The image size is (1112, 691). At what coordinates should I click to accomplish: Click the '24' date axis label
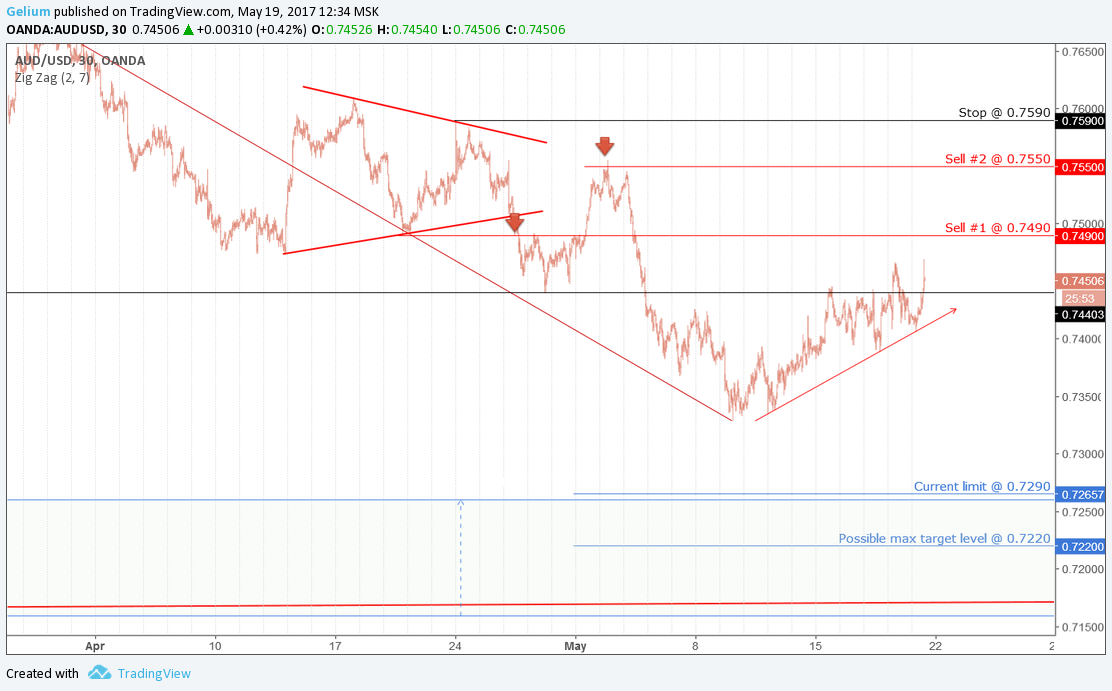[x=455, y=646]
